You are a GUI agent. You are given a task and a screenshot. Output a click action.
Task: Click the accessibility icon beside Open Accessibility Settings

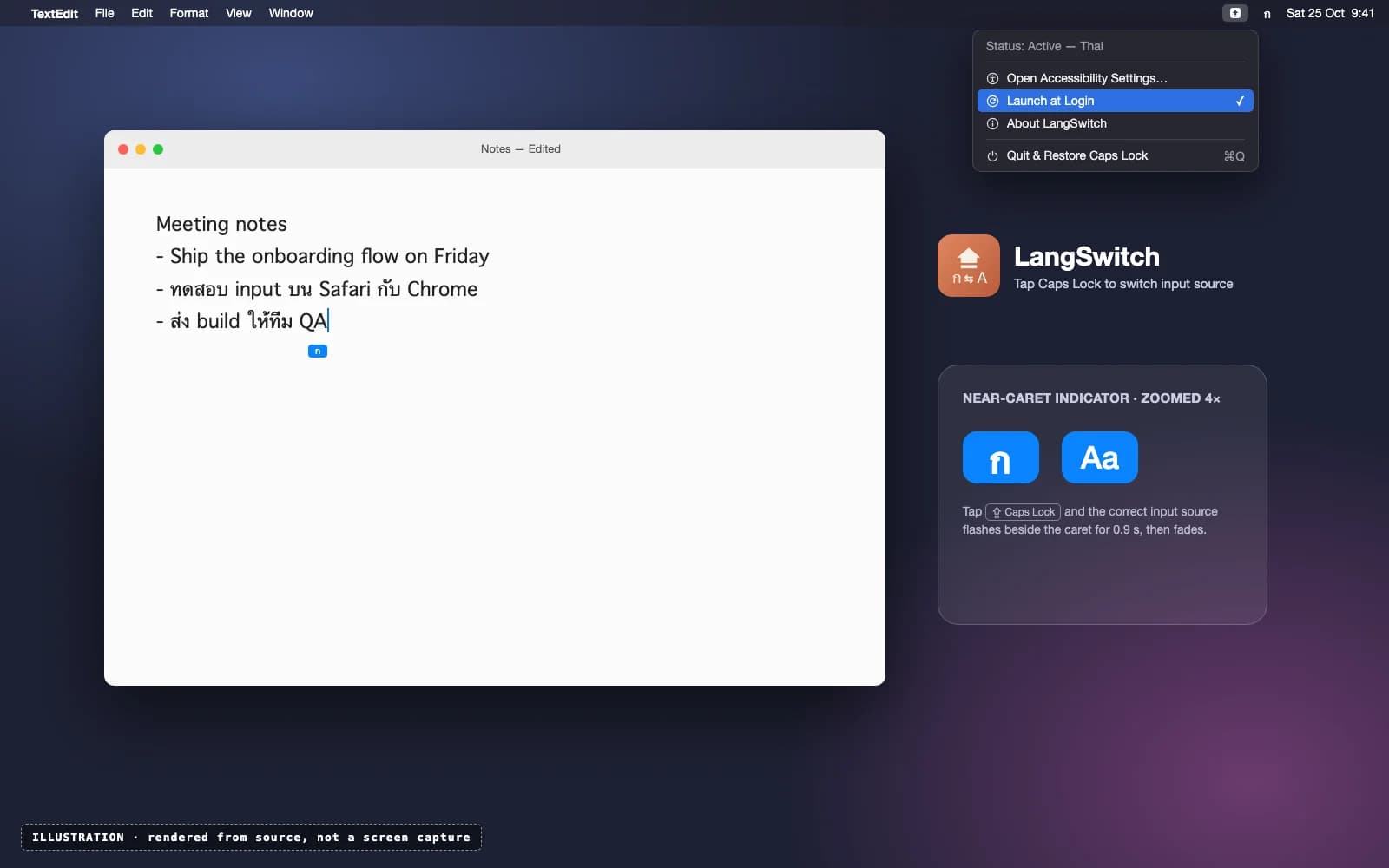pyautogui.click(x=992, y=78)
